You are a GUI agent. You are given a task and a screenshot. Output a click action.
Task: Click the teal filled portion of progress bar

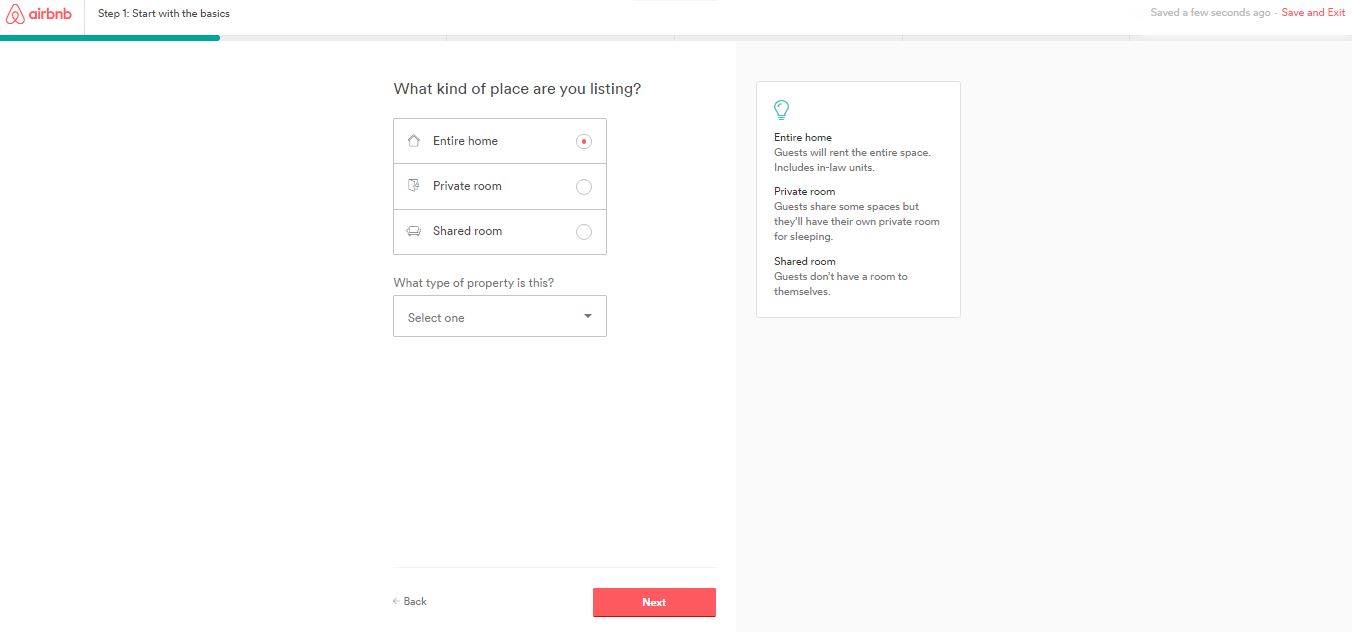(110, 38)
